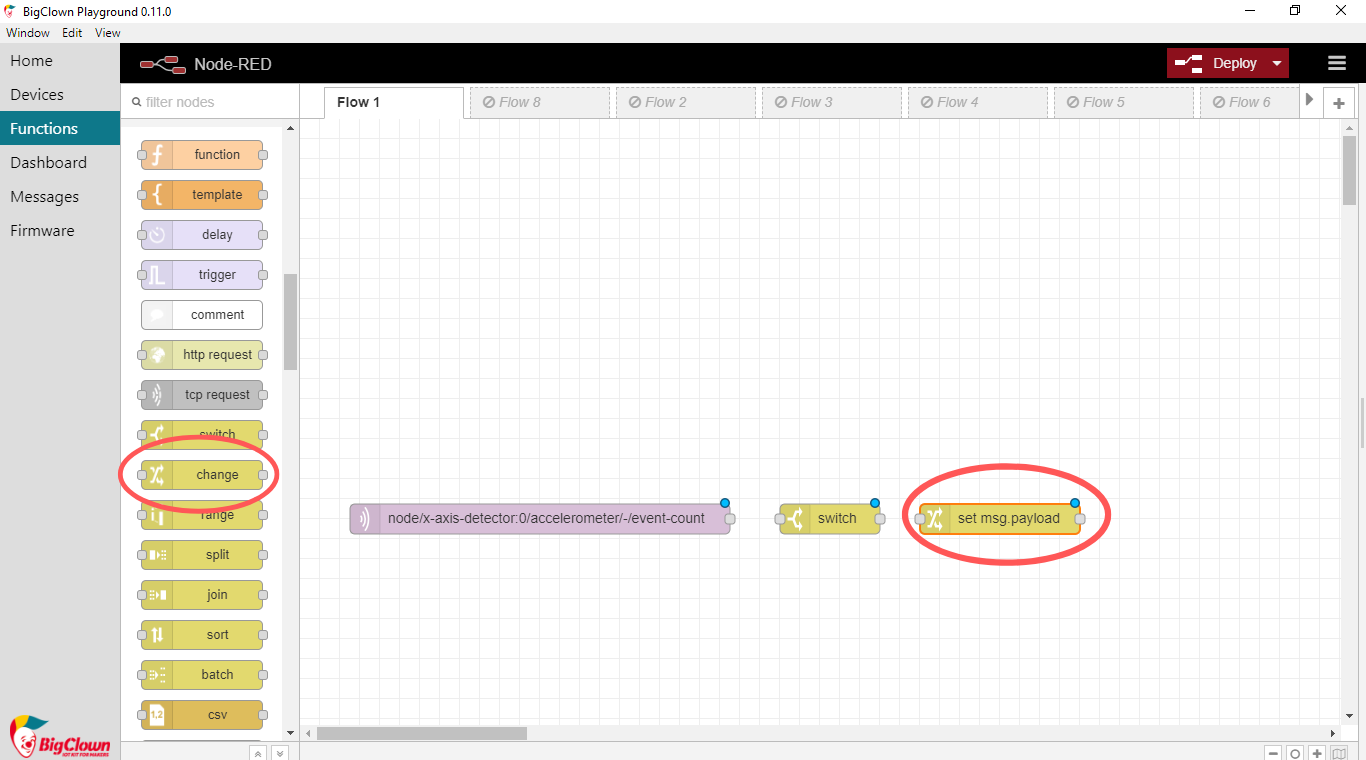Select the tcp request palette node
The width and height of the screenshot is (1366, 760).
coord(202,395)
